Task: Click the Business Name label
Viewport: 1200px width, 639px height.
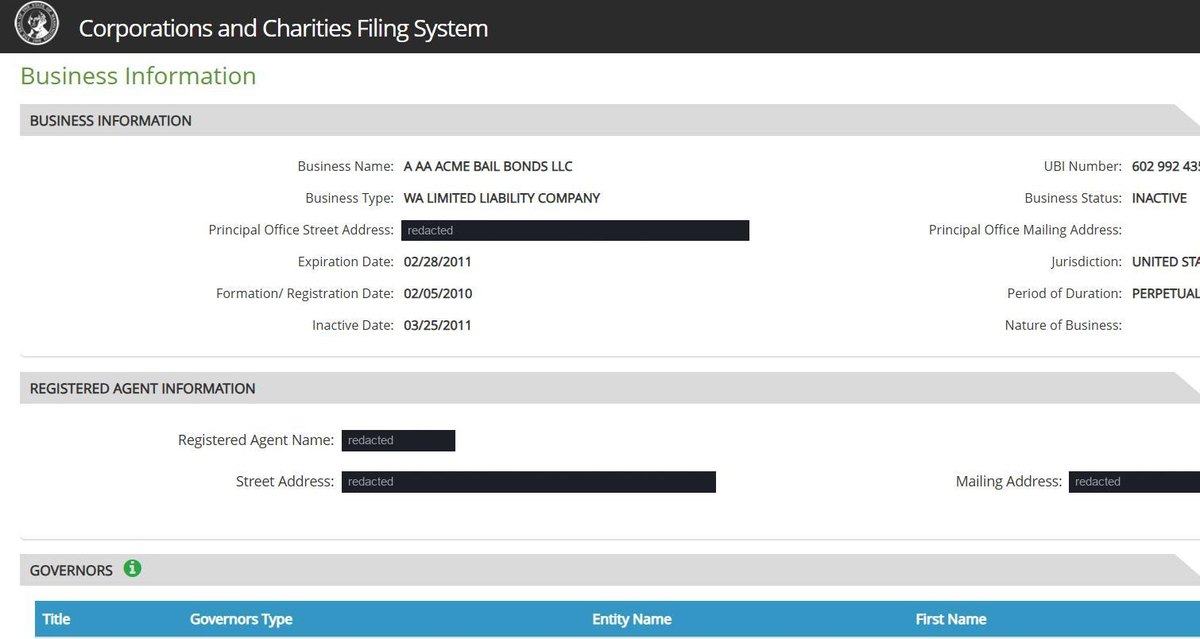Action: coord(345,166)
